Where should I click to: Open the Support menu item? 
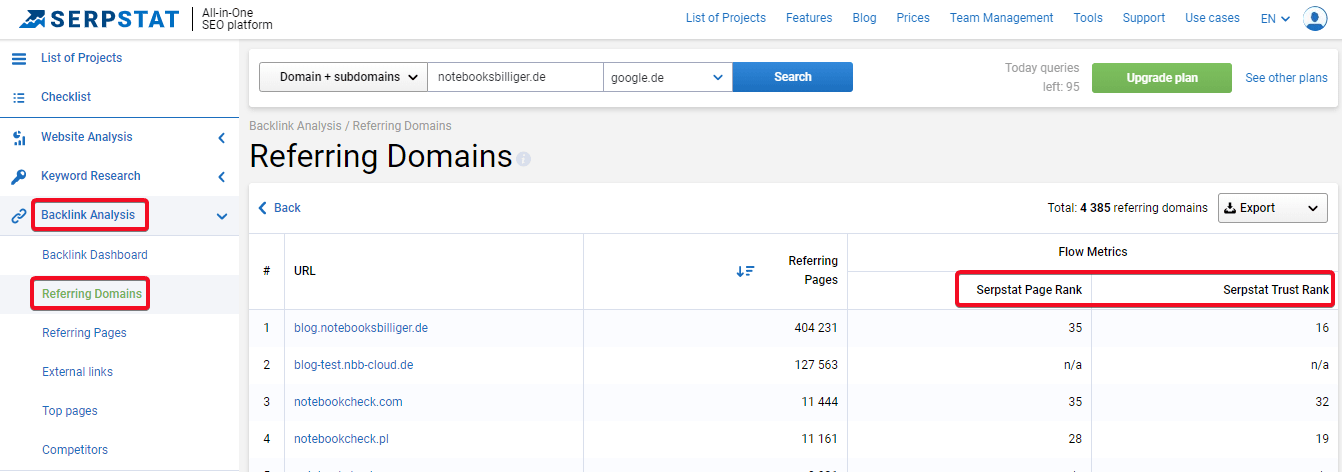pos(1143,18)
